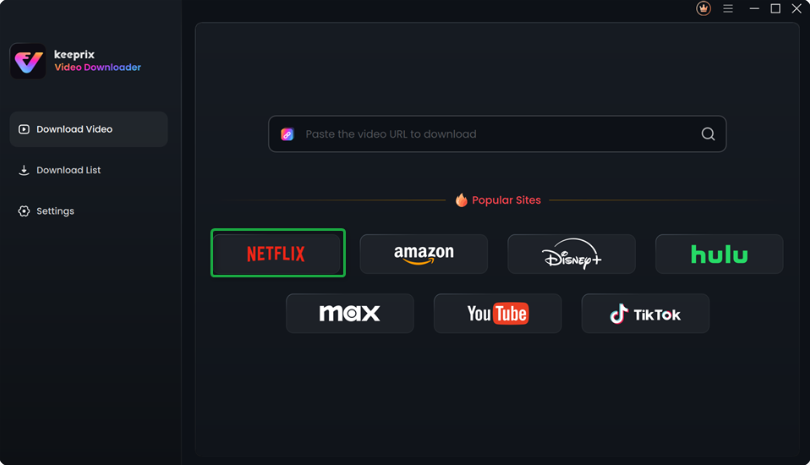Open the Max site tile
The width and height of the screenshot is (810, 465).
tap(350, 313)
